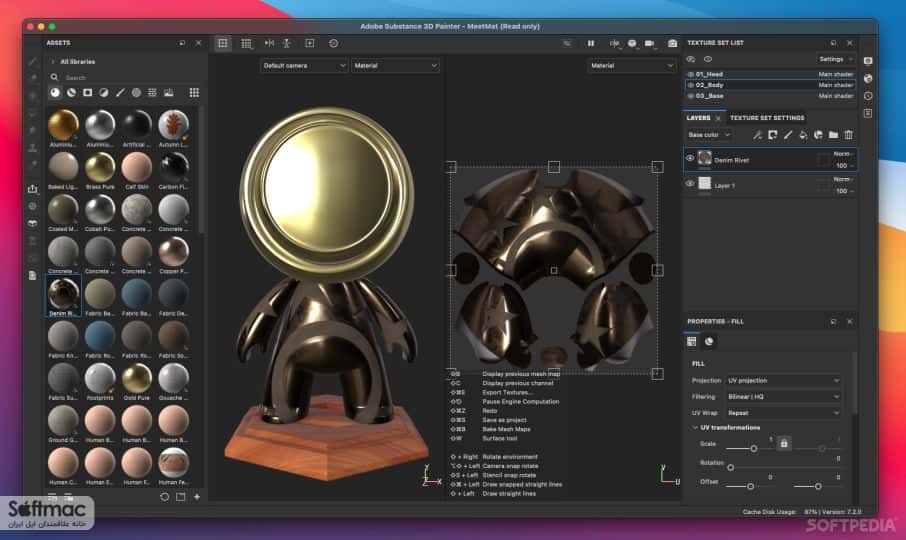Screen dimensions: 906x540
Task: Toggle visibility of 03_Base texture set
Action: click(690, 96)
